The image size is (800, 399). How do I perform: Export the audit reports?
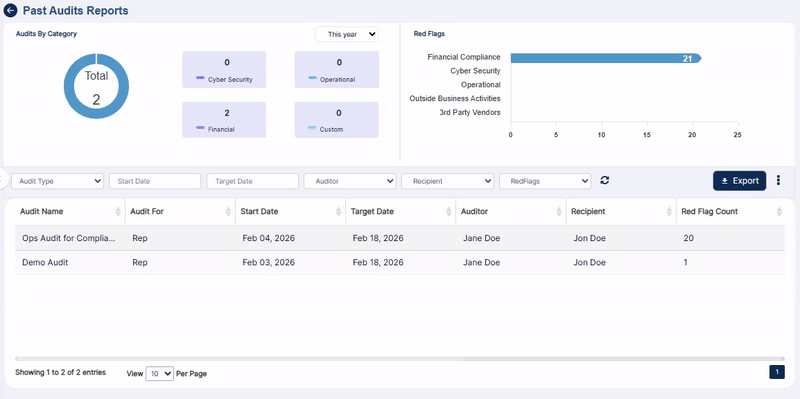739,181
